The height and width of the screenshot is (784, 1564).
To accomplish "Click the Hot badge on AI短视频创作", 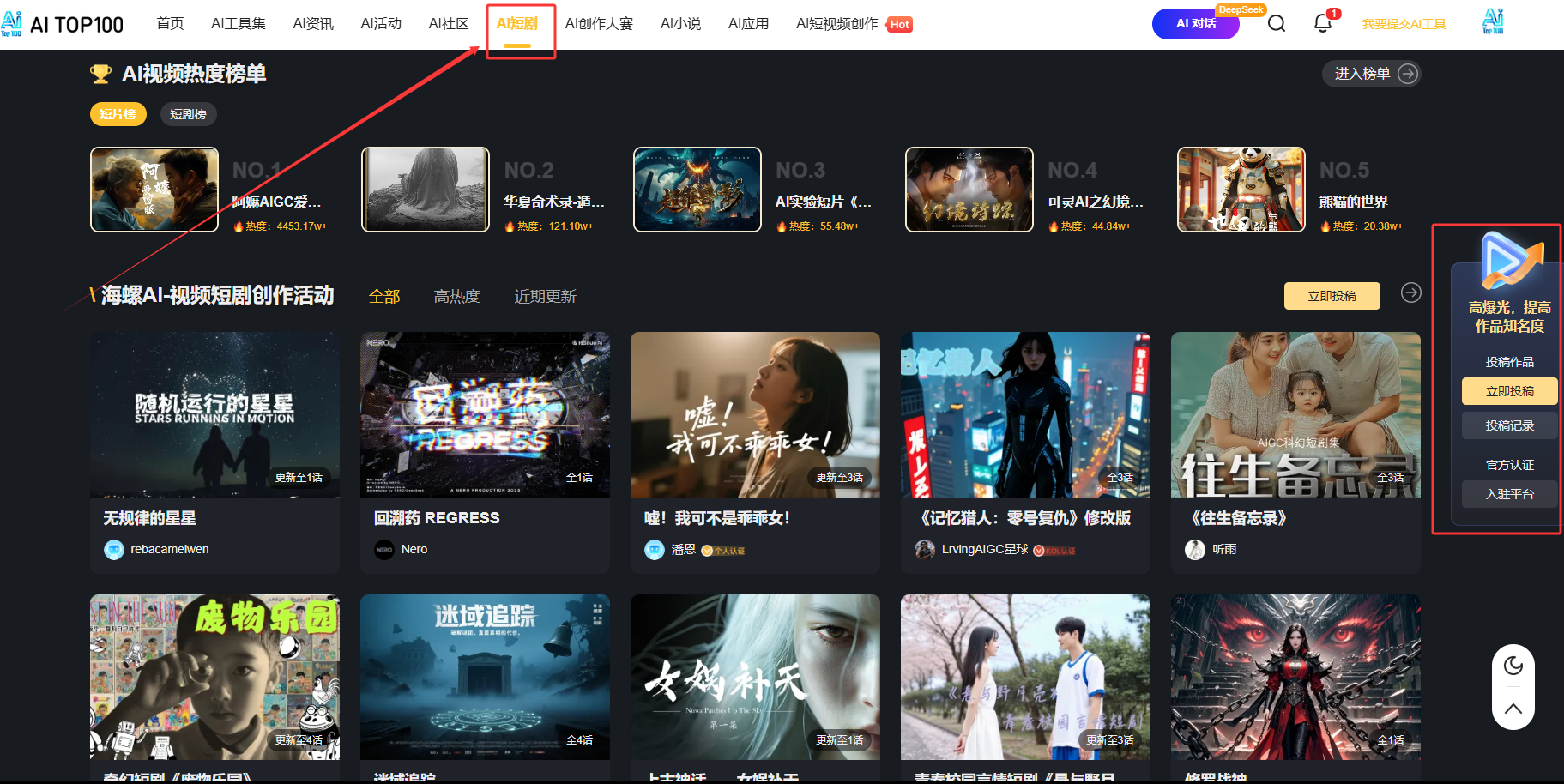I will click(899, 25).
